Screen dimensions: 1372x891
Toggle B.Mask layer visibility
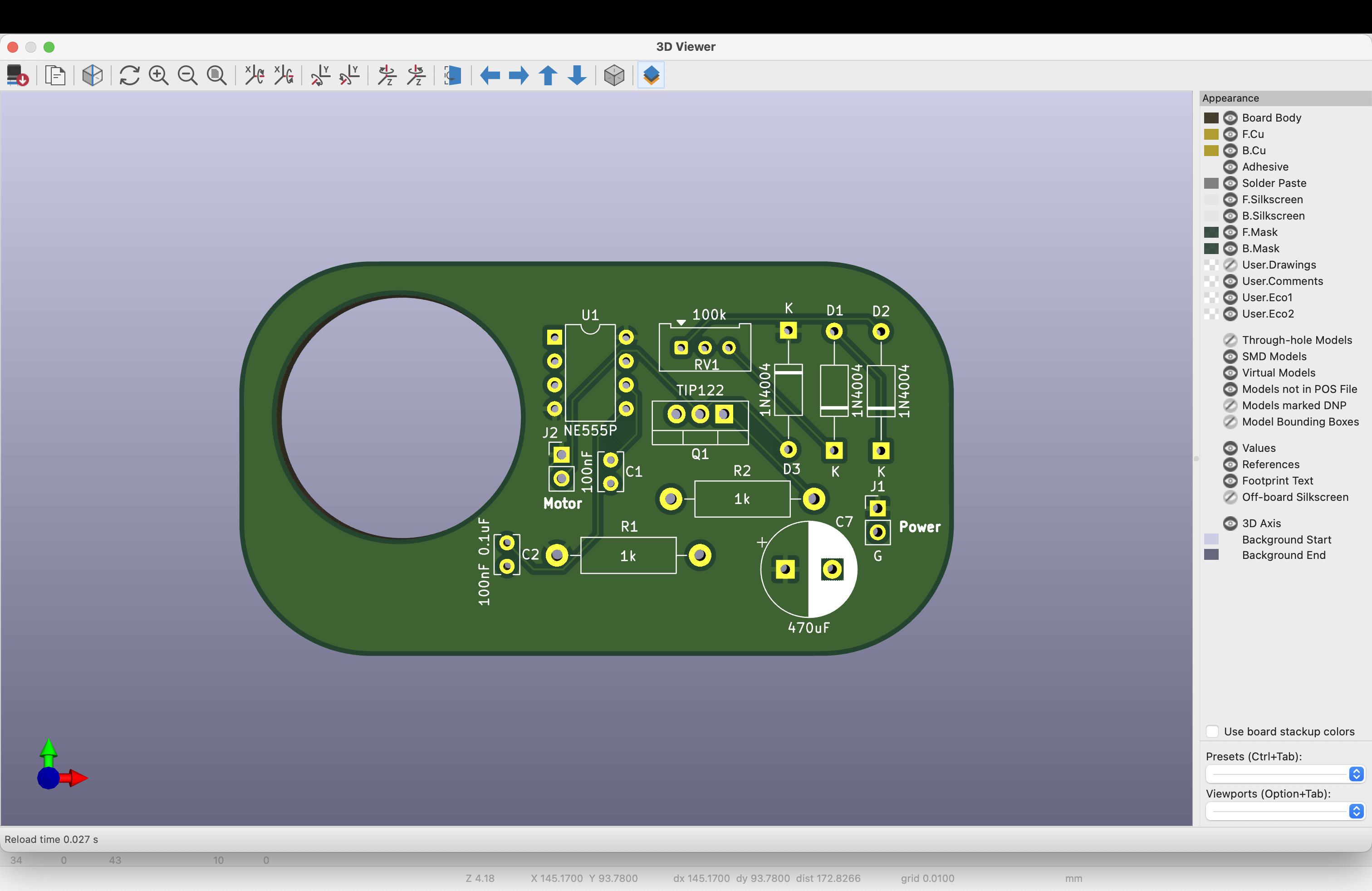[x=1230, y=249]
